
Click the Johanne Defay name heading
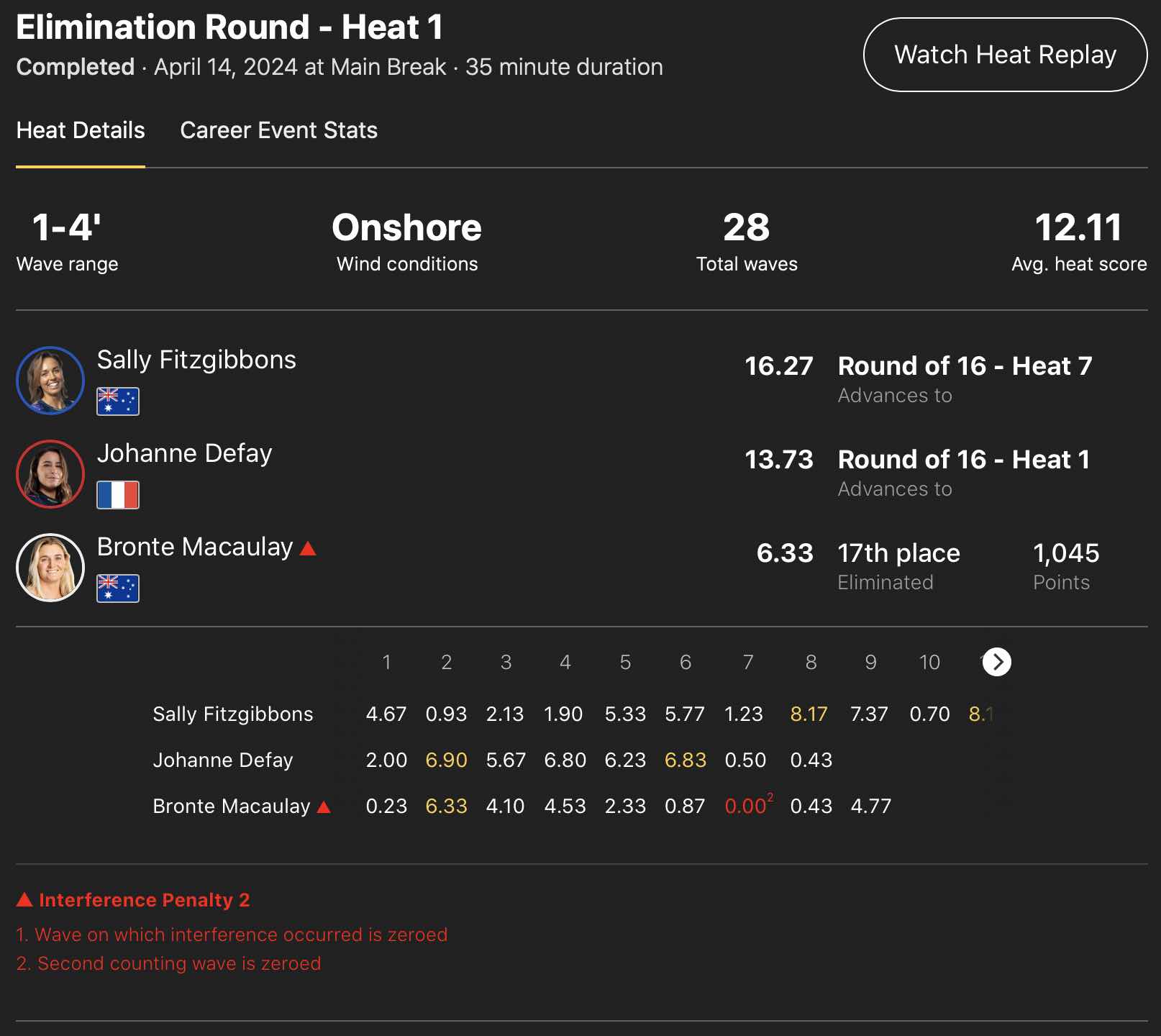coord(185,453)
